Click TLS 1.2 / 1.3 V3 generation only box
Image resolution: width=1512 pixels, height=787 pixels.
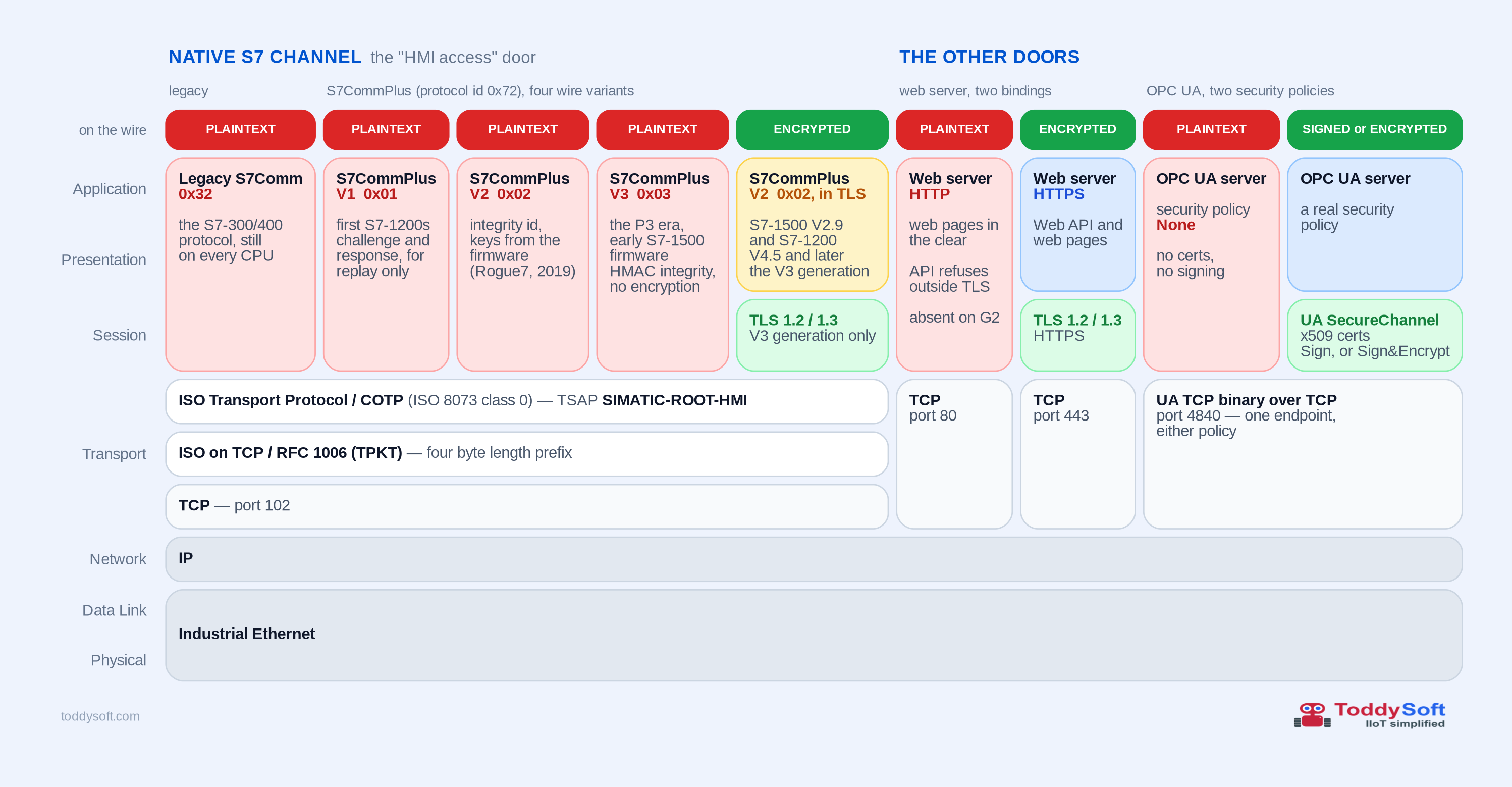813,335
